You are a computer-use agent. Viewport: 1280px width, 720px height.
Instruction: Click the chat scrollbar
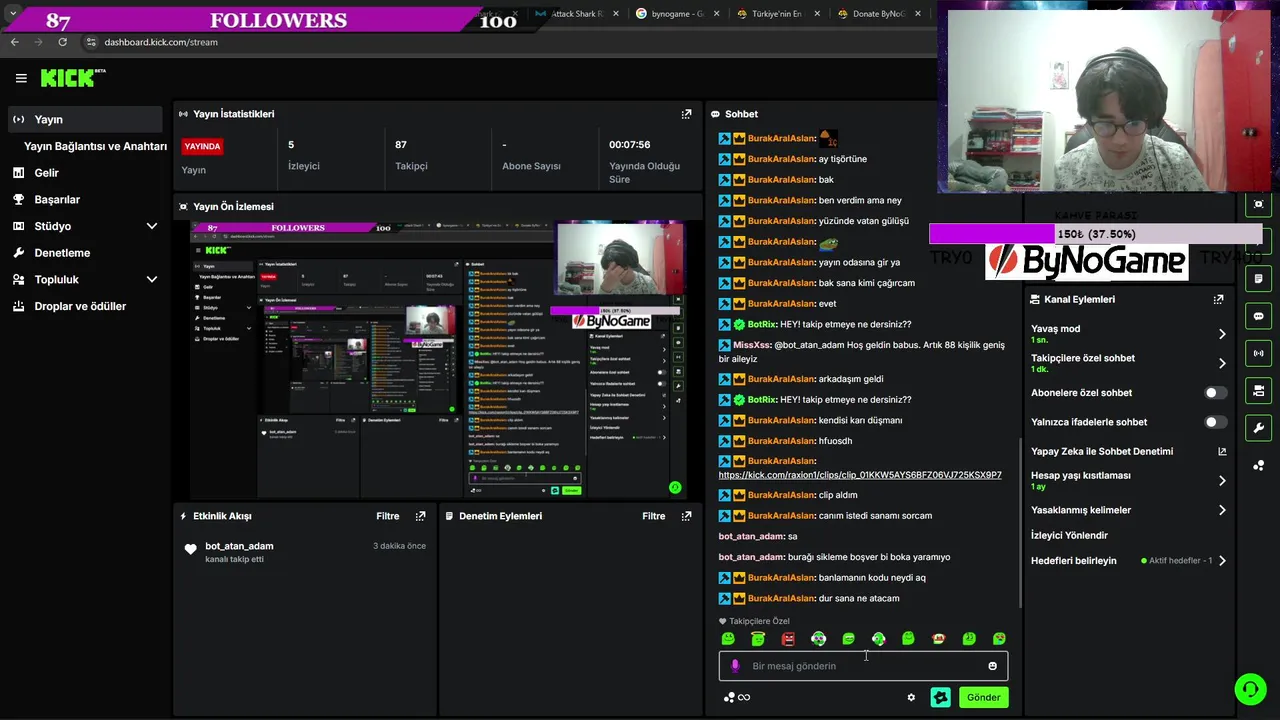tap(1019, 522)
